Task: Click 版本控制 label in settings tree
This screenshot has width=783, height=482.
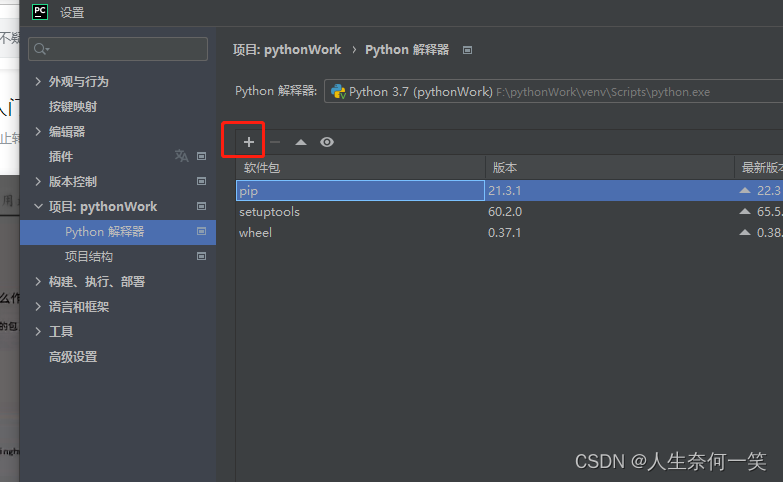Action: pos(73,181)
